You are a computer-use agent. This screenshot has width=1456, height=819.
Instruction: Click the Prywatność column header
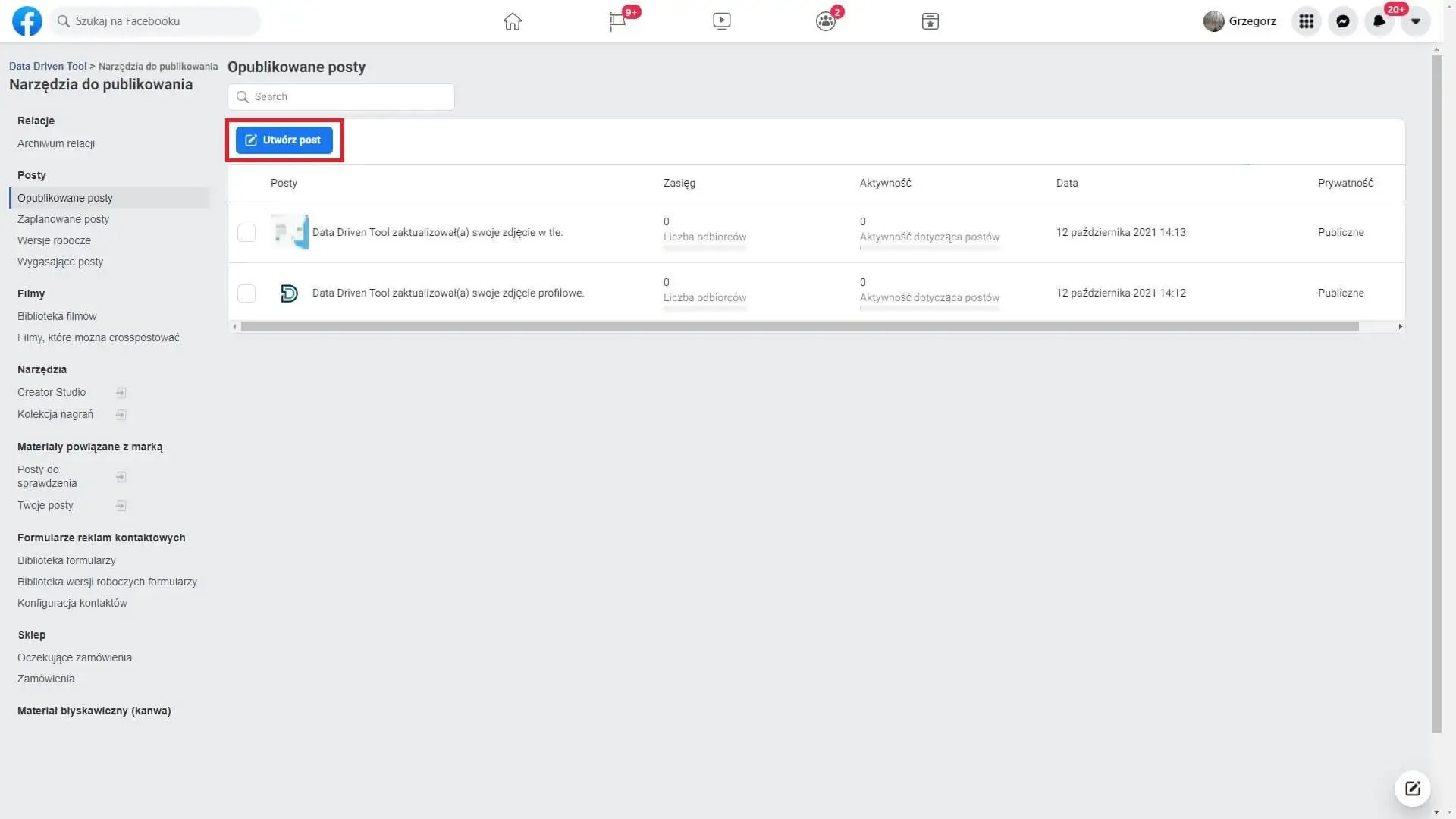(x=1345, y=183)
